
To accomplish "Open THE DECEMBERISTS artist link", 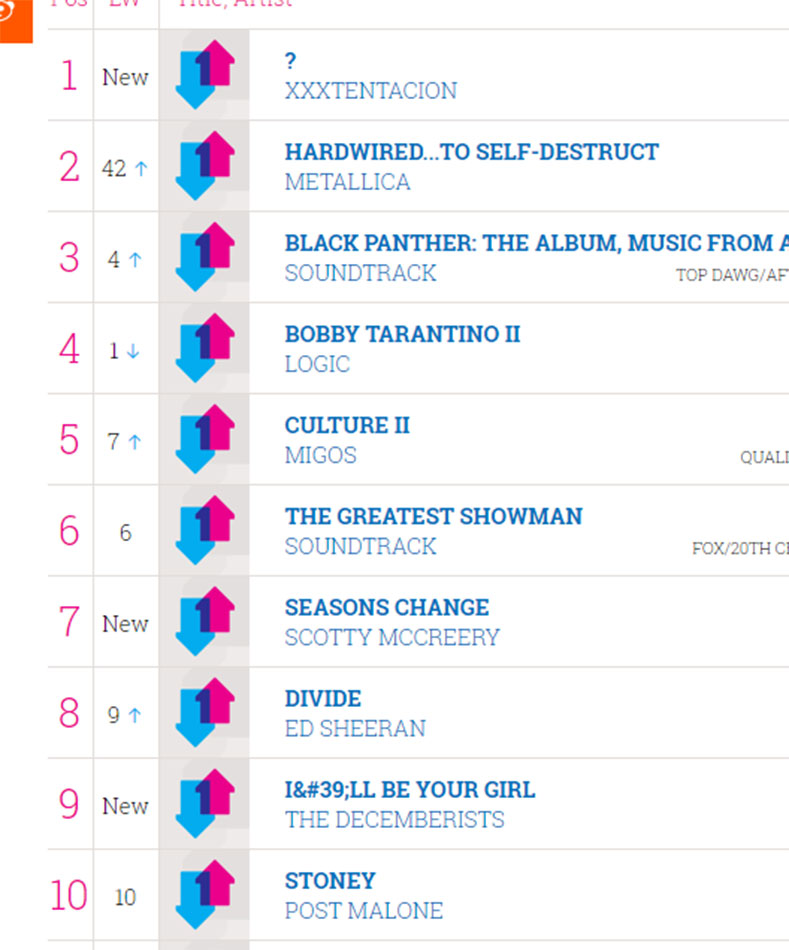I will [394, 820].
